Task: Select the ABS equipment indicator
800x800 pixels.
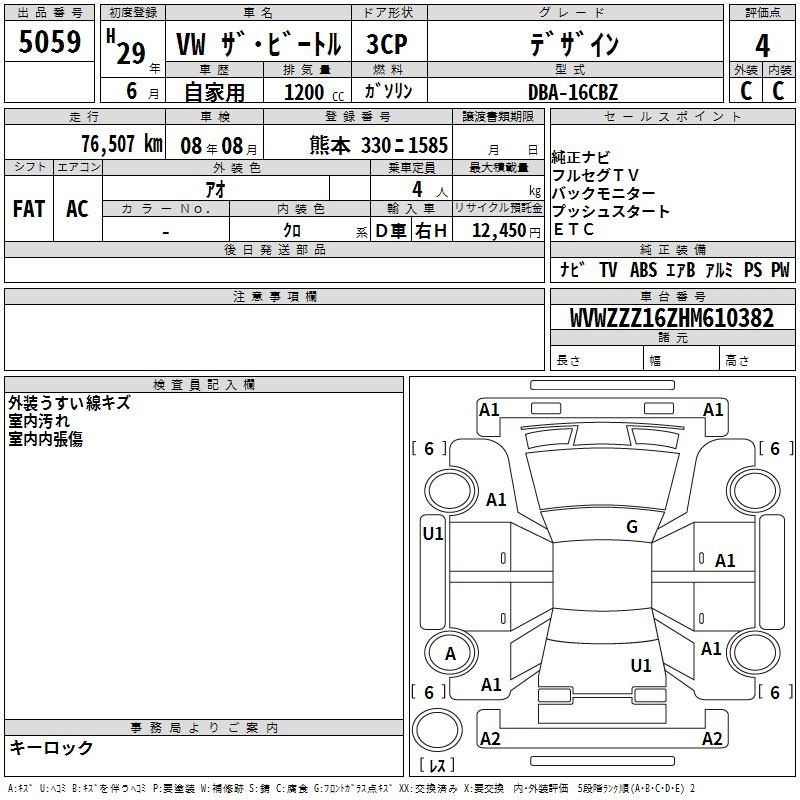Action: (643, 270)
